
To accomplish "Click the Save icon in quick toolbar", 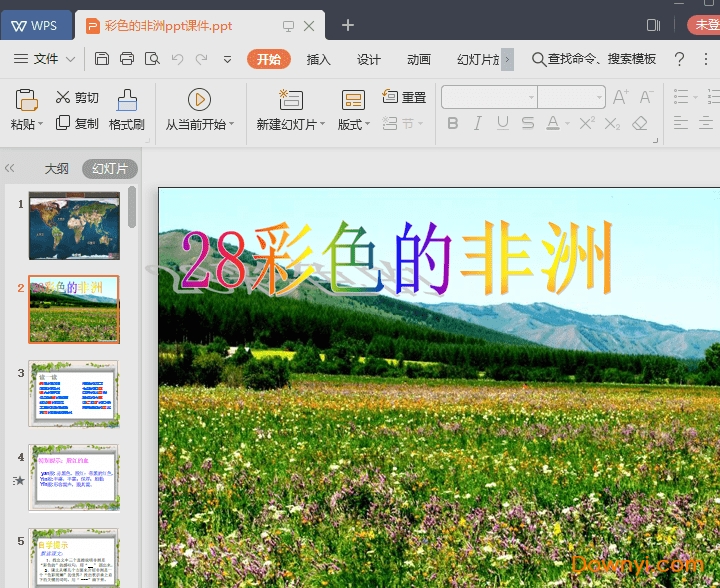I will pyautogui.click(x=102, y=59).
